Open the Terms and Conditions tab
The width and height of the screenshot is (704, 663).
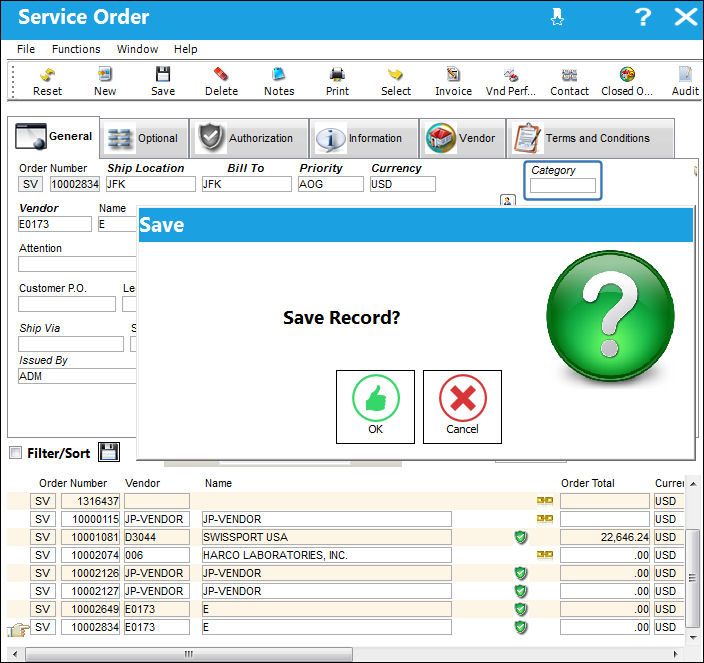(590, 138)
